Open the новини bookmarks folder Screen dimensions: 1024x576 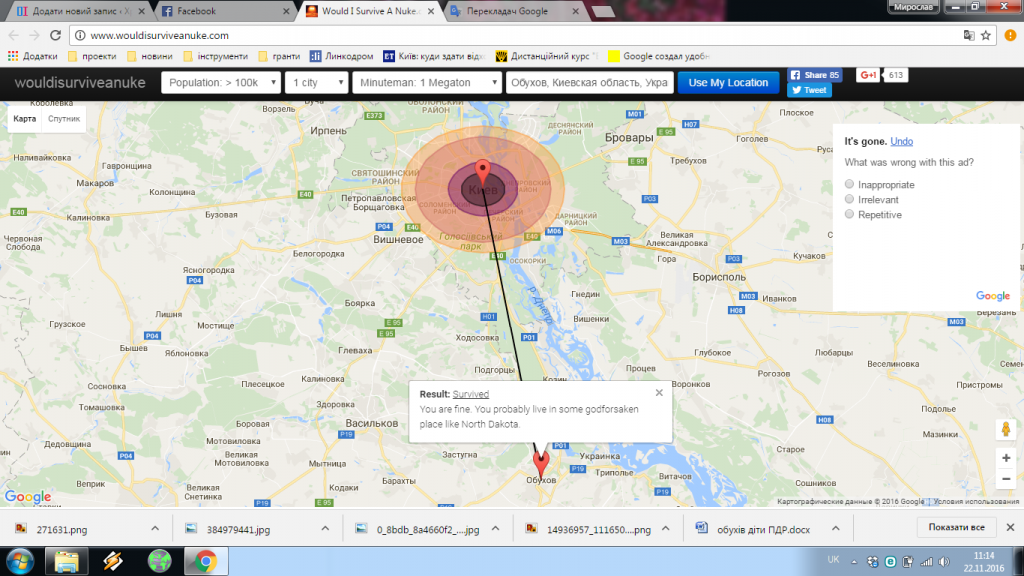click(150, 56)
